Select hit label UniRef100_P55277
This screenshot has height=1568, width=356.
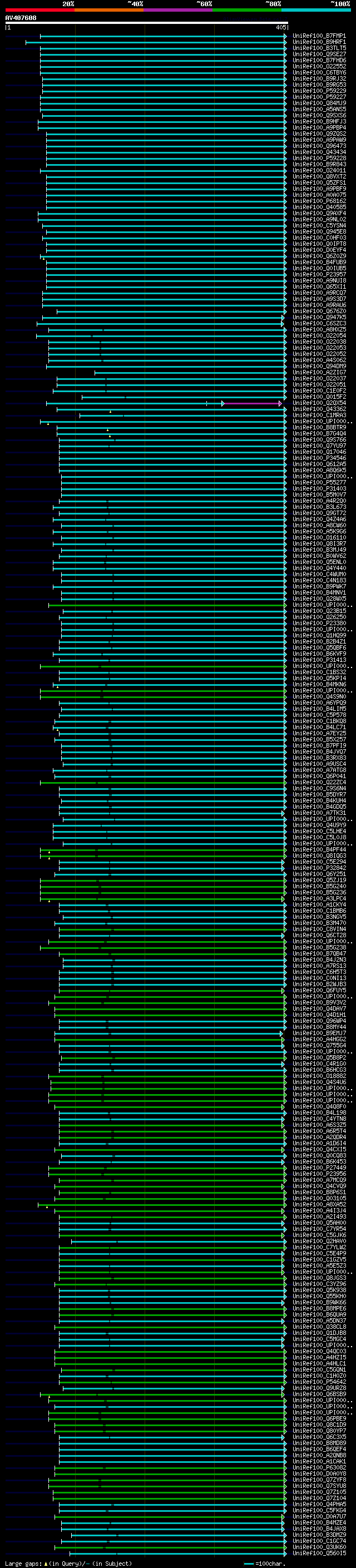click(319, 482)
